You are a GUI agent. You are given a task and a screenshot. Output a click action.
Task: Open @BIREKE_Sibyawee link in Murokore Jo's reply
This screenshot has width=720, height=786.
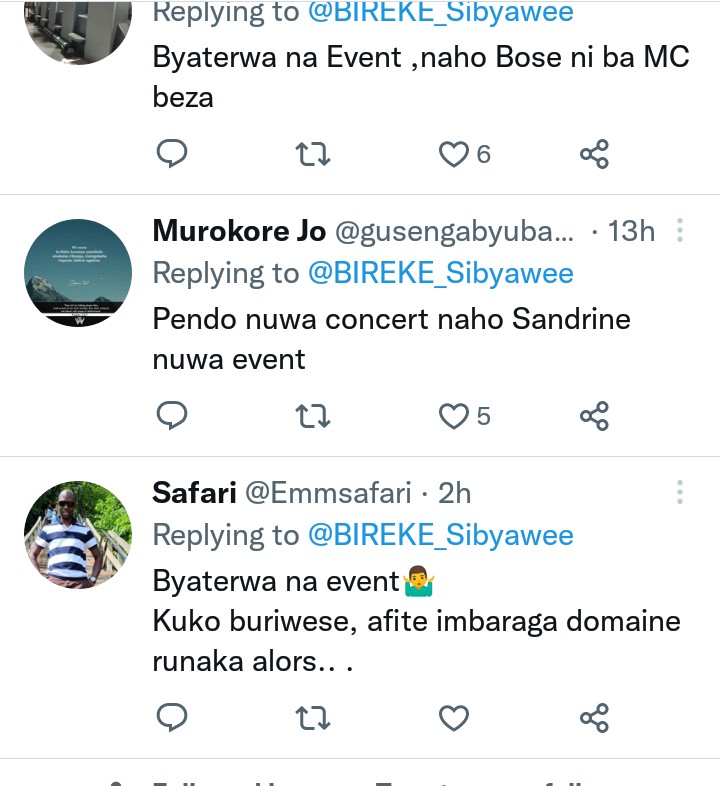[x=440, y=273]
